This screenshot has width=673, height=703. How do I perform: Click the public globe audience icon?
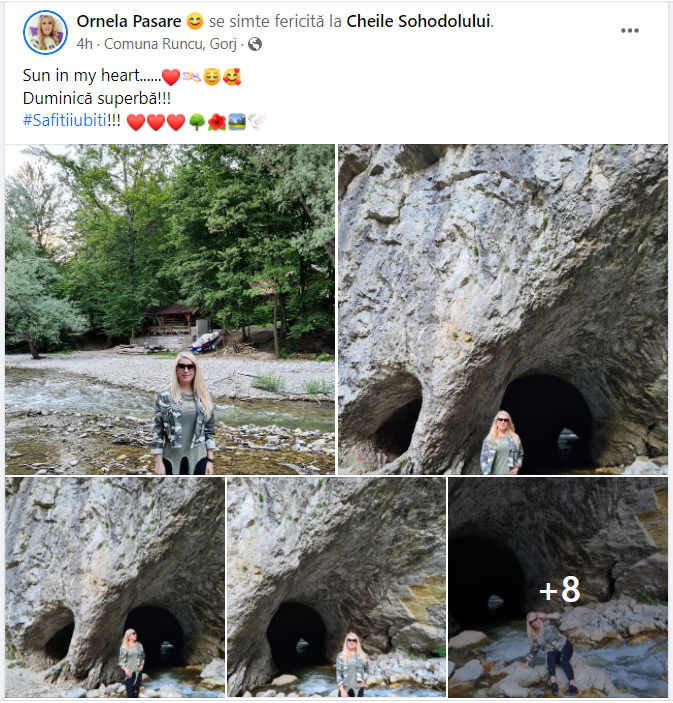[255, 44]
